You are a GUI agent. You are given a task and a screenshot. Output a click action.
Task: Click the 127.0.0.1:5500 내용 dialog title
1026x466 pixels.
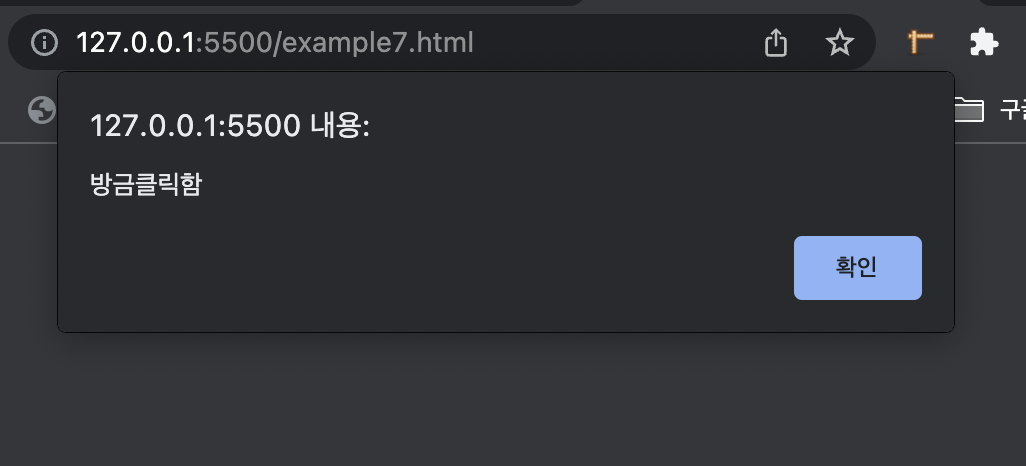230,126
